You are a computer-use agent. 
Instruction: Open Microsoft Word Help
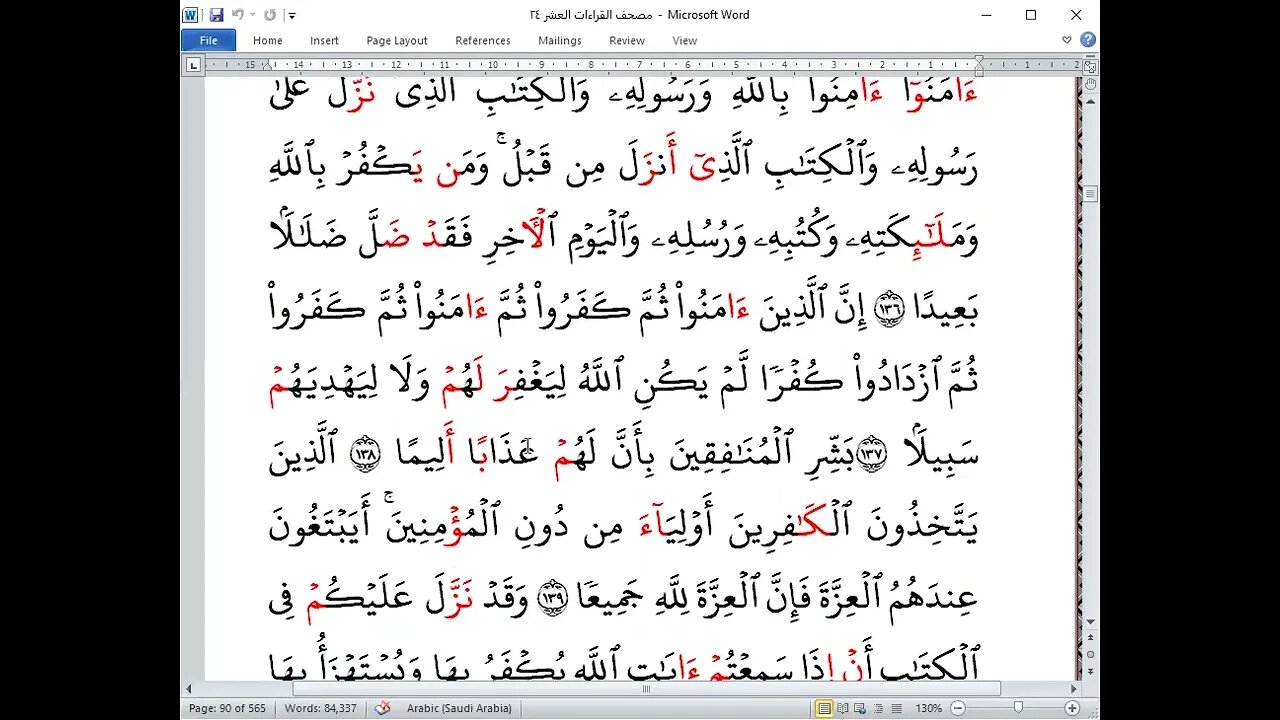click(1087, 40)
